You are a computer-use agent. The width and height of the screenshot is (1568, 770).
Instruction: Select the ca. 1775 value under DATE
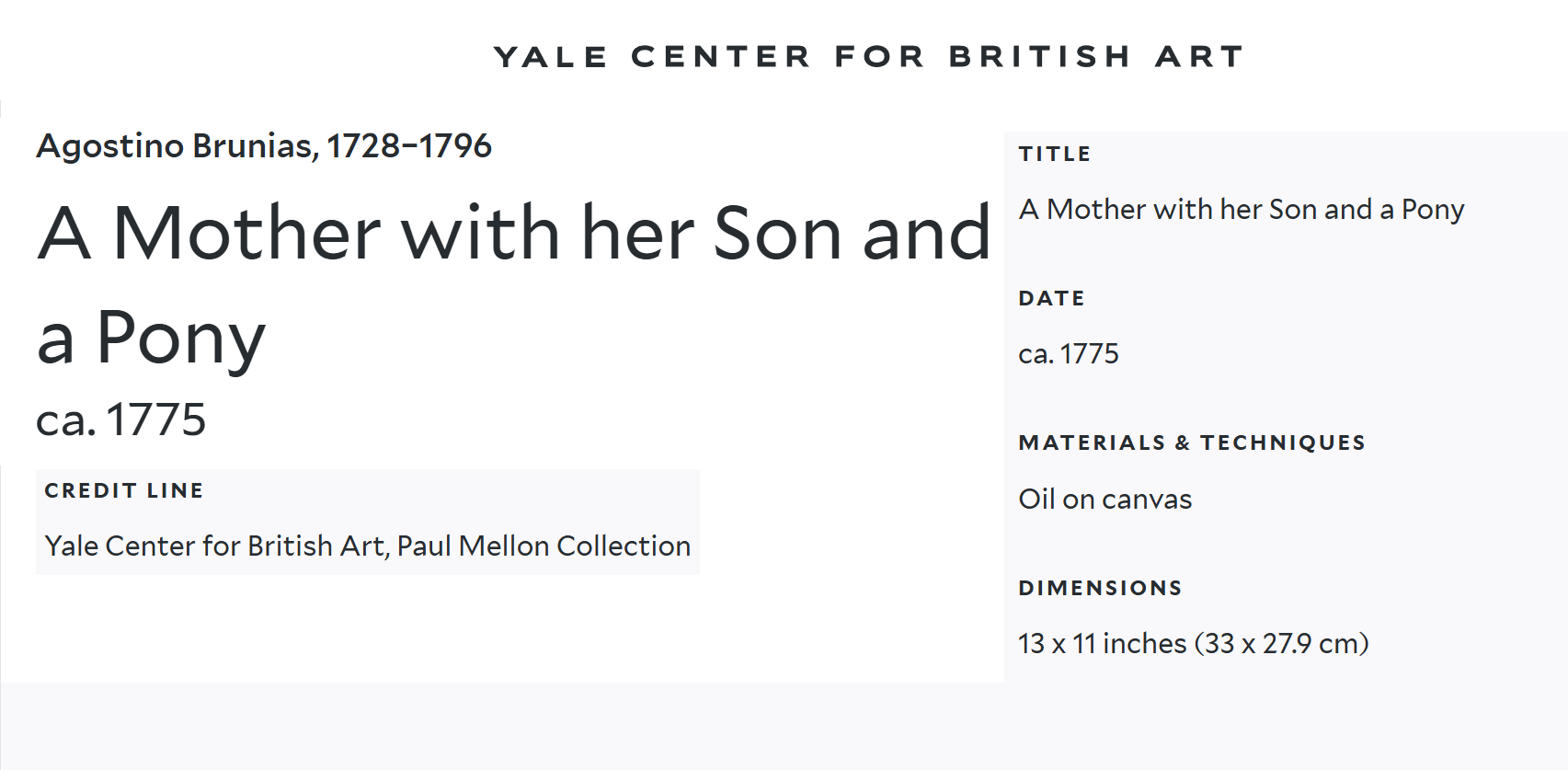tap(1069, 354)
